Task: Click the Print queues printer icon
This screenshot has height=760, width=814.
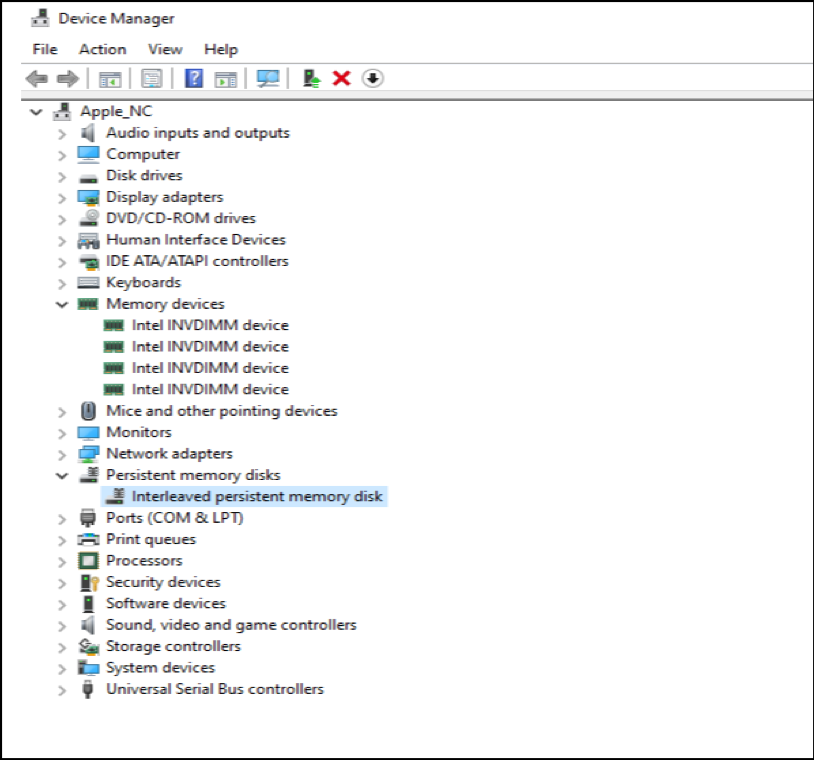Action: (88, 539)
